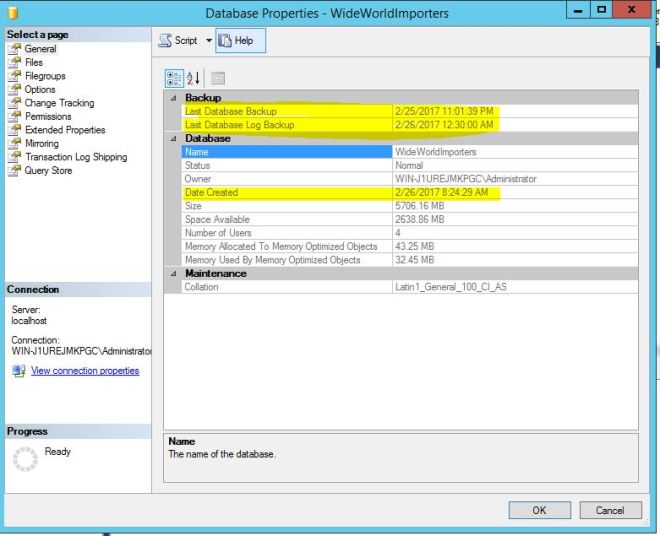This screenshot has width=660, height=536.
Task: Collapse the Database section
Action: (173, 138)
